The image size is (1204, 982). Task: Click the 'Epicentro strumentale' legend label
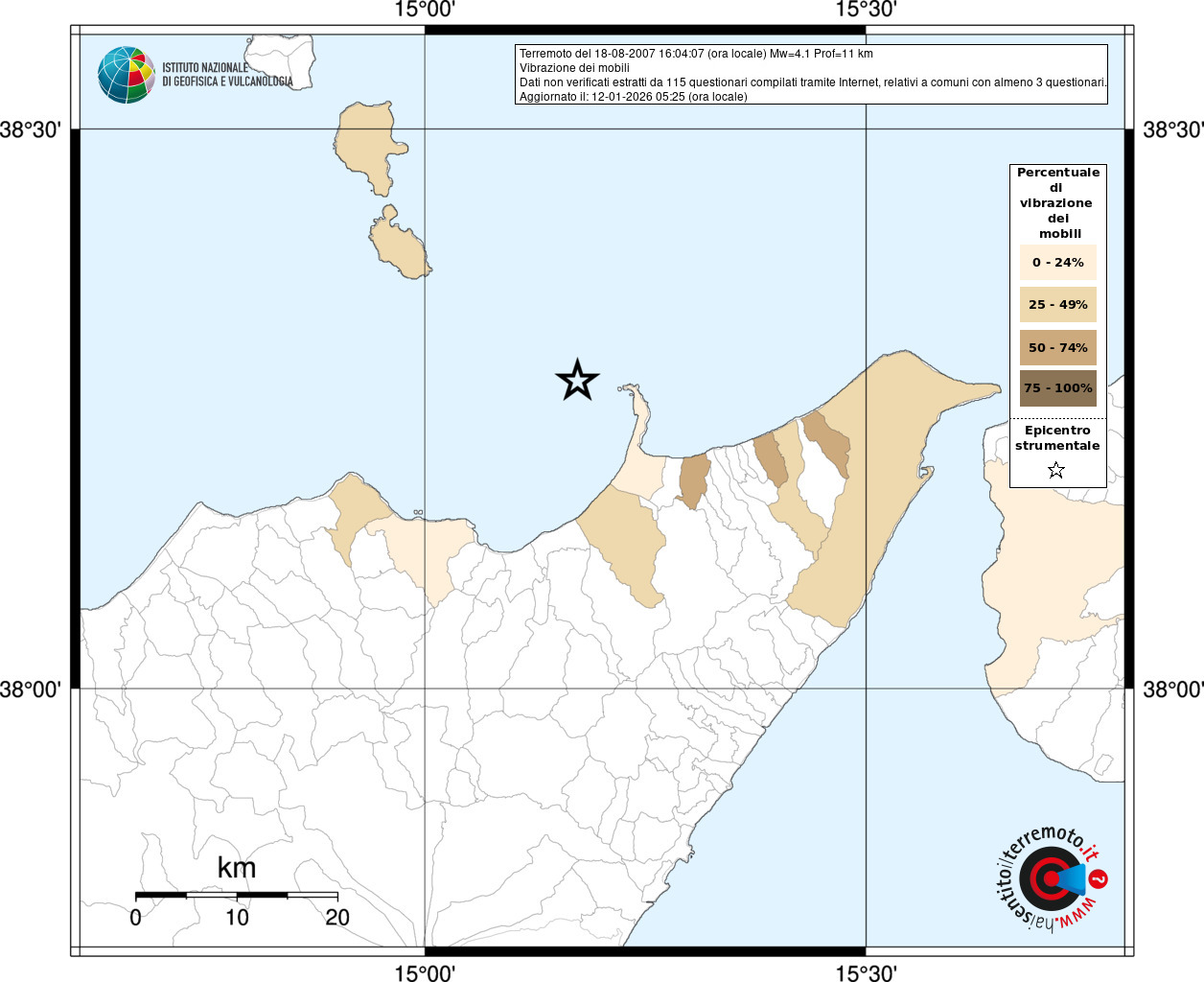coord(1057,438)
